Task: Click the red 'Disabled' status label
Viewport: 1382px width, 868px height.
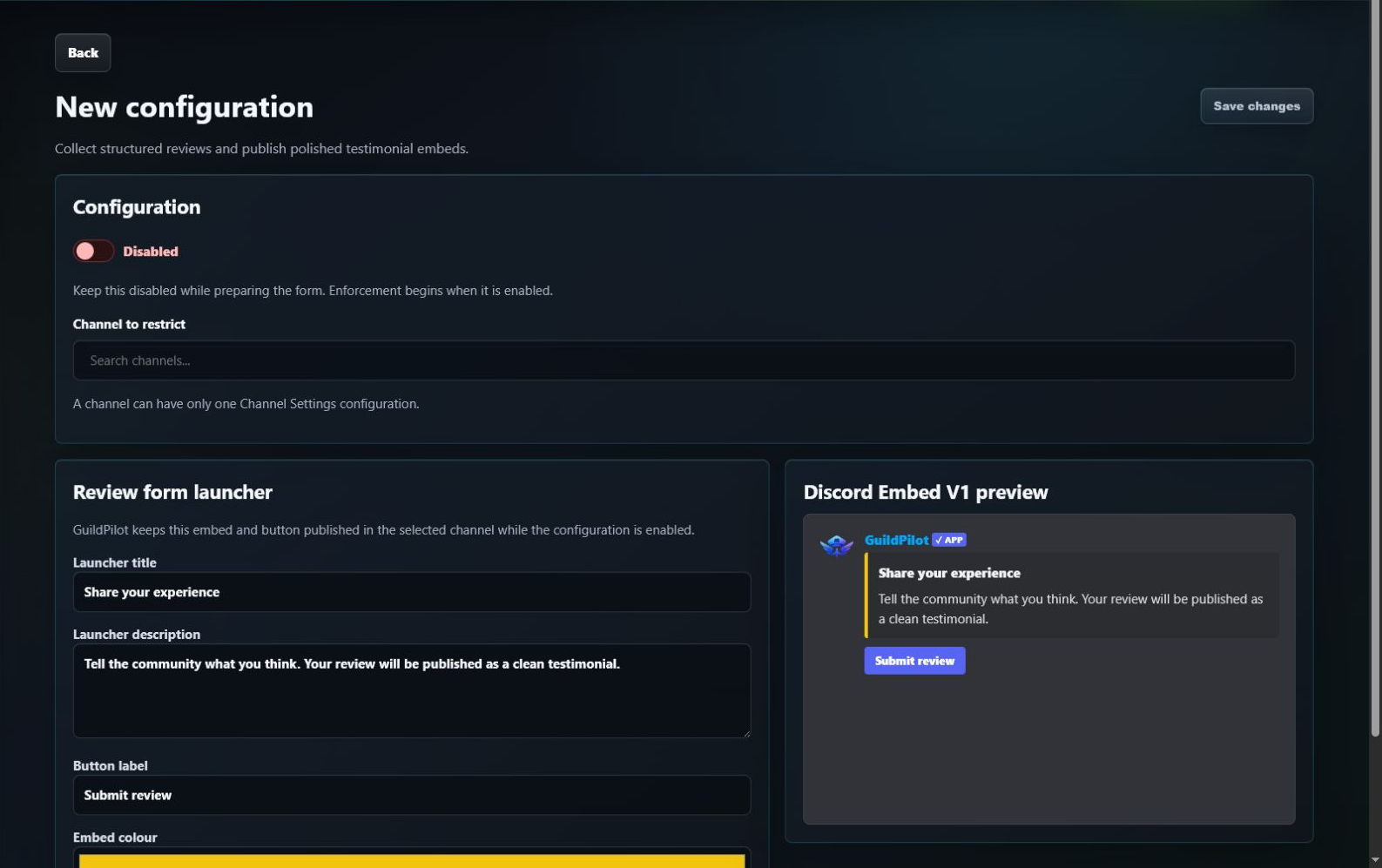Action: (150, 252)
